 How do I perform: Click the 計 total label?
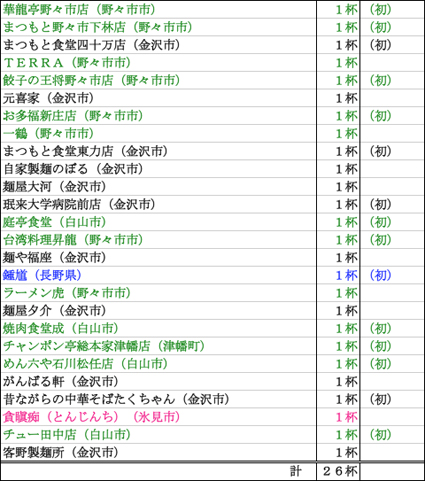296,471
